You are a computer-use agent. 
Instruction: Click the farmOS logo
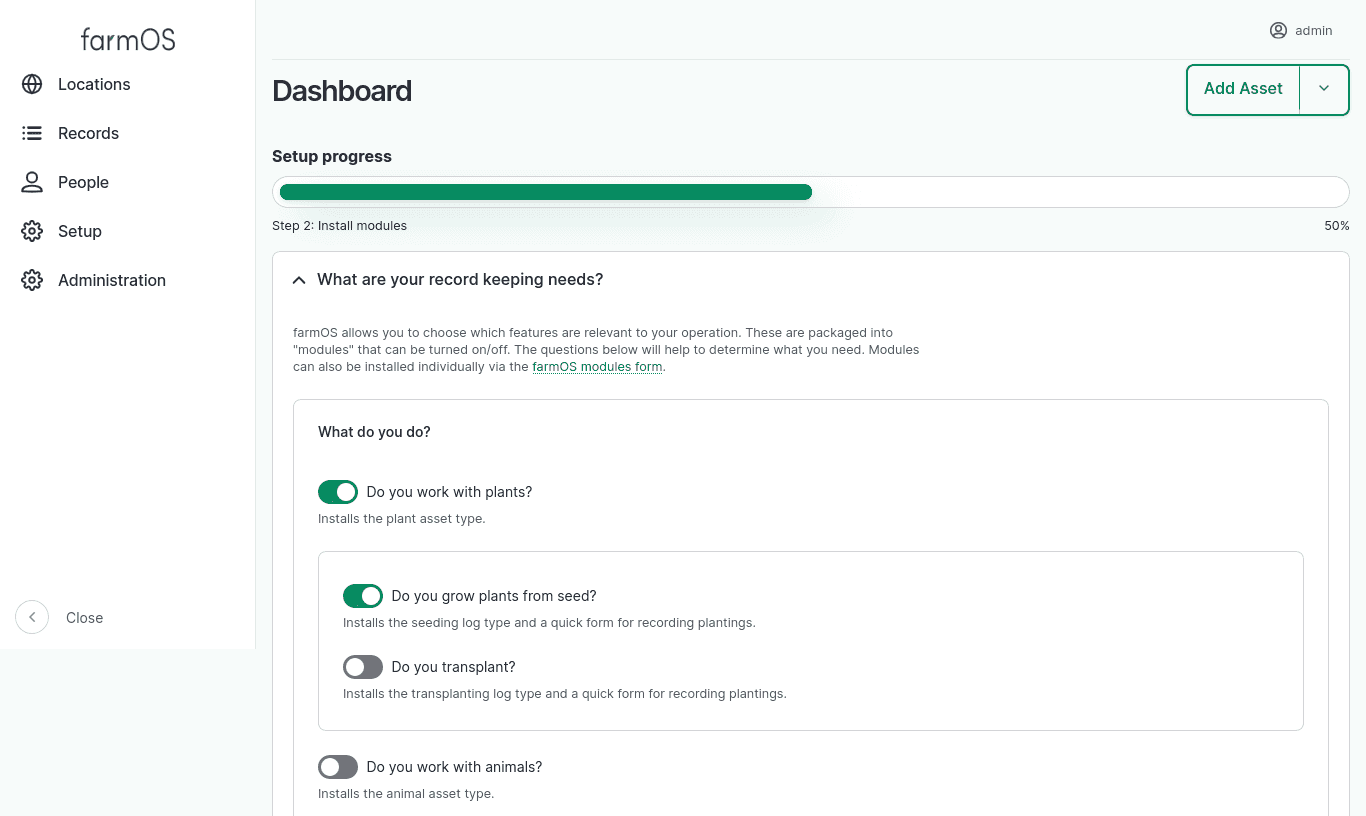pyautogui.click(x=128, y=39)
